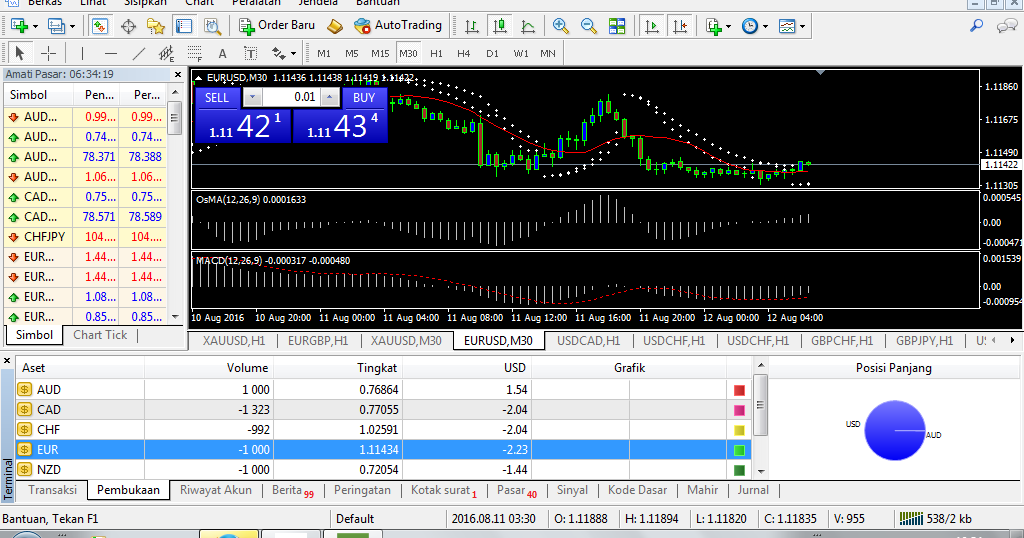Screen dimensions: 1024x538
Task: Insert a text label tool
Action: [x=250, y=54]
